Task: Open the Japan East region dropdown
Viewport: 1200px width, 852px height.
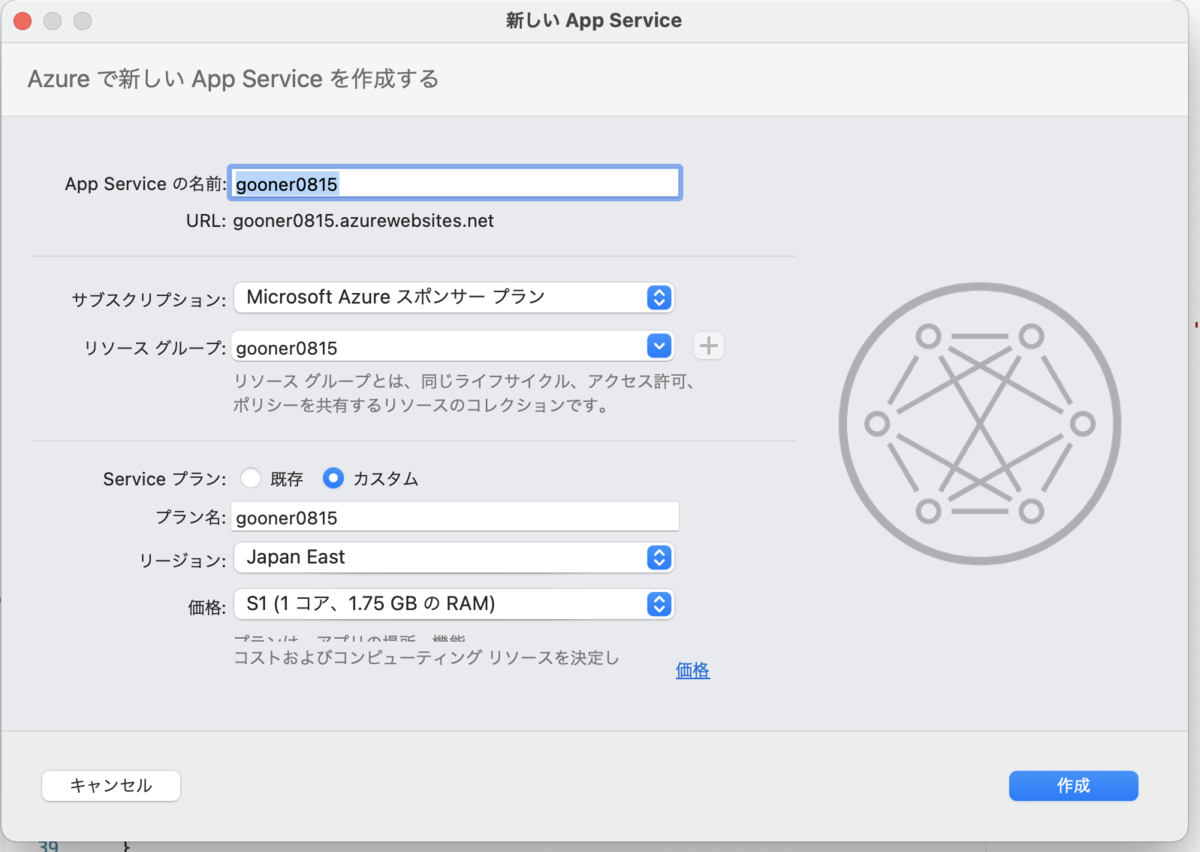Action: click(x=454, y=557)
